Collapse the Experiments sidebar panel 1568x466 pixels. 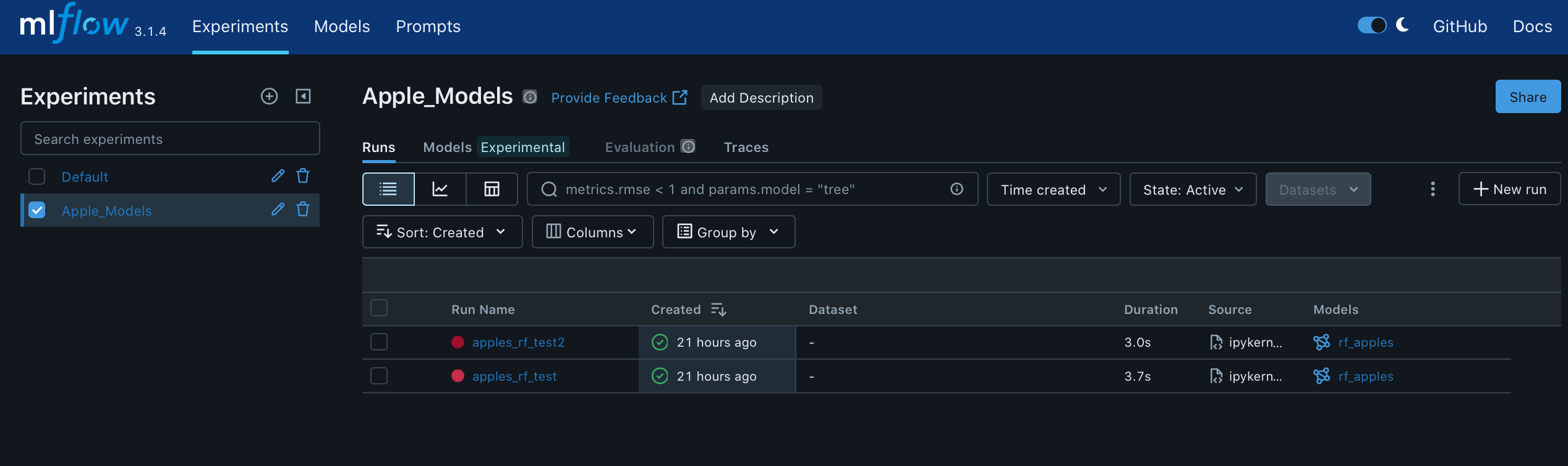pyautogui.click(x=303, y=96)
